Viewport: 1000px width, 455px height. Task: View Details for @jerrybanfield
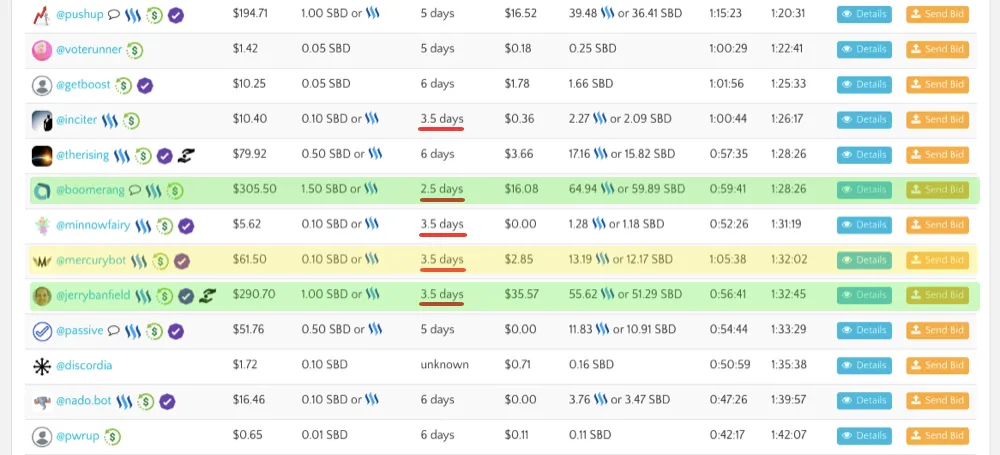pos(864,295)
